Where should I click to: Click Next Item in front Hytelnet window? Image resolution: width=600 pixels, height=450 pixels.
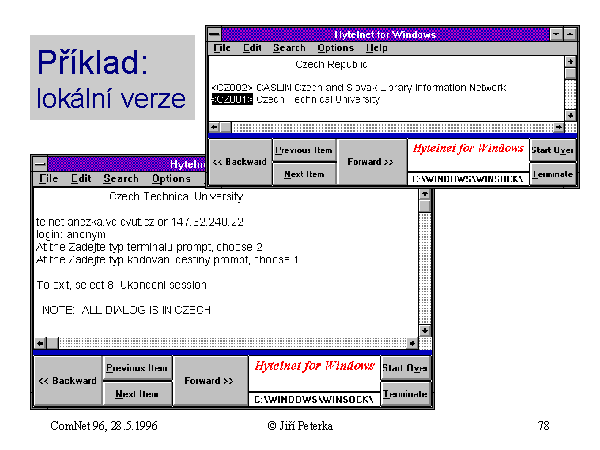point(304,174)
